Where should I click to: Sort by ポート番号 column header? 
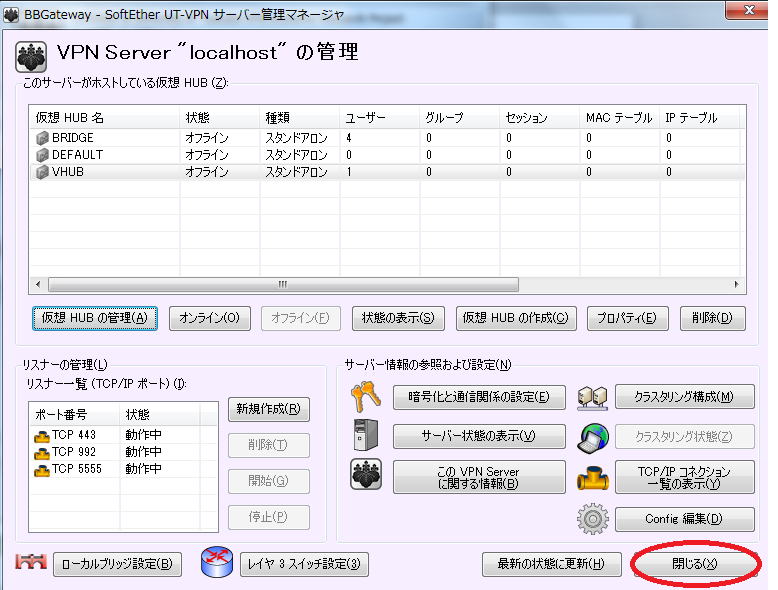[74, 415]
